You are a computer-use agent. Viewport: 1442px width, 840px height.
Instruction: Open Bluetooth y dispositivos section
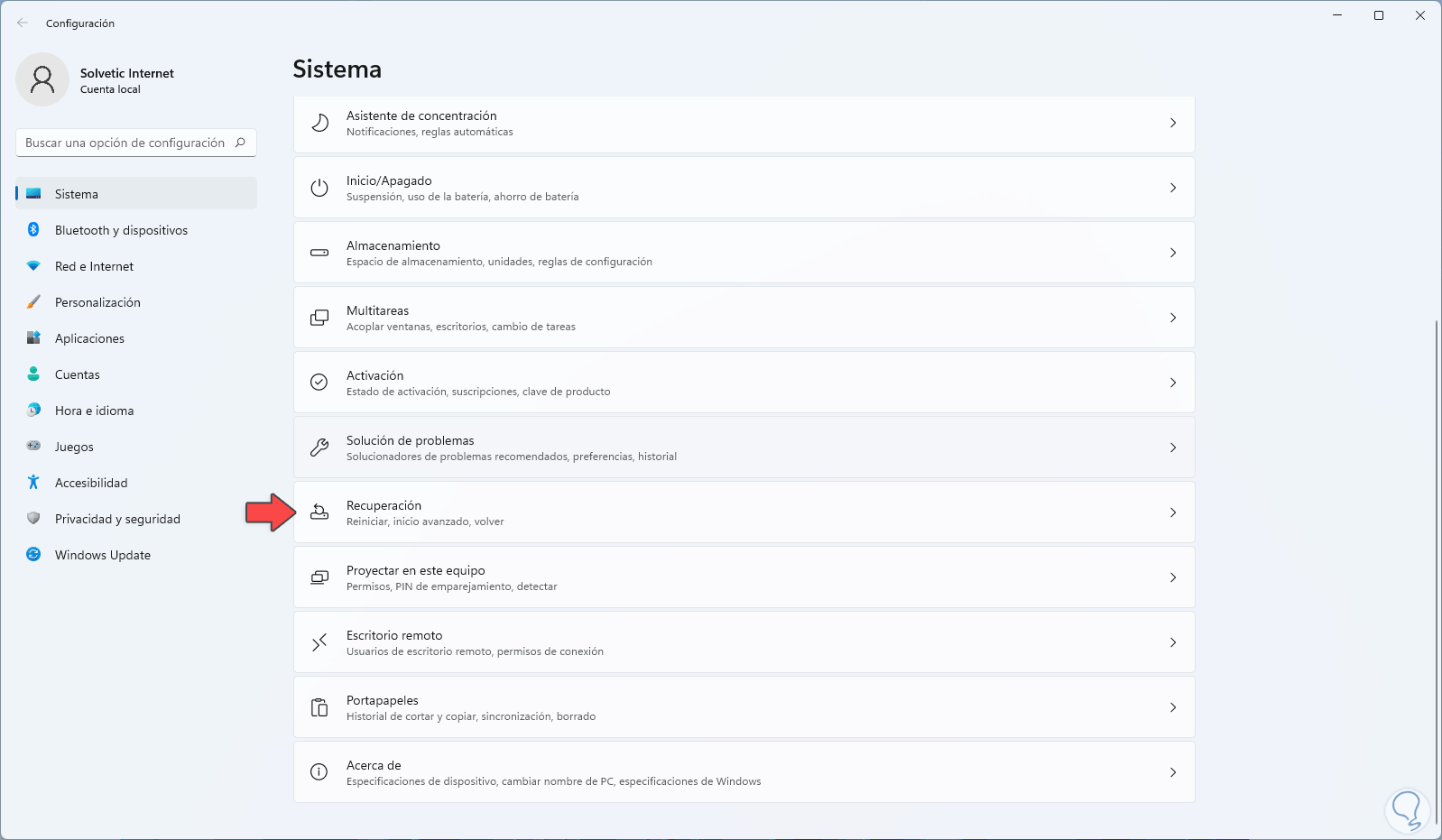point(121,230)
